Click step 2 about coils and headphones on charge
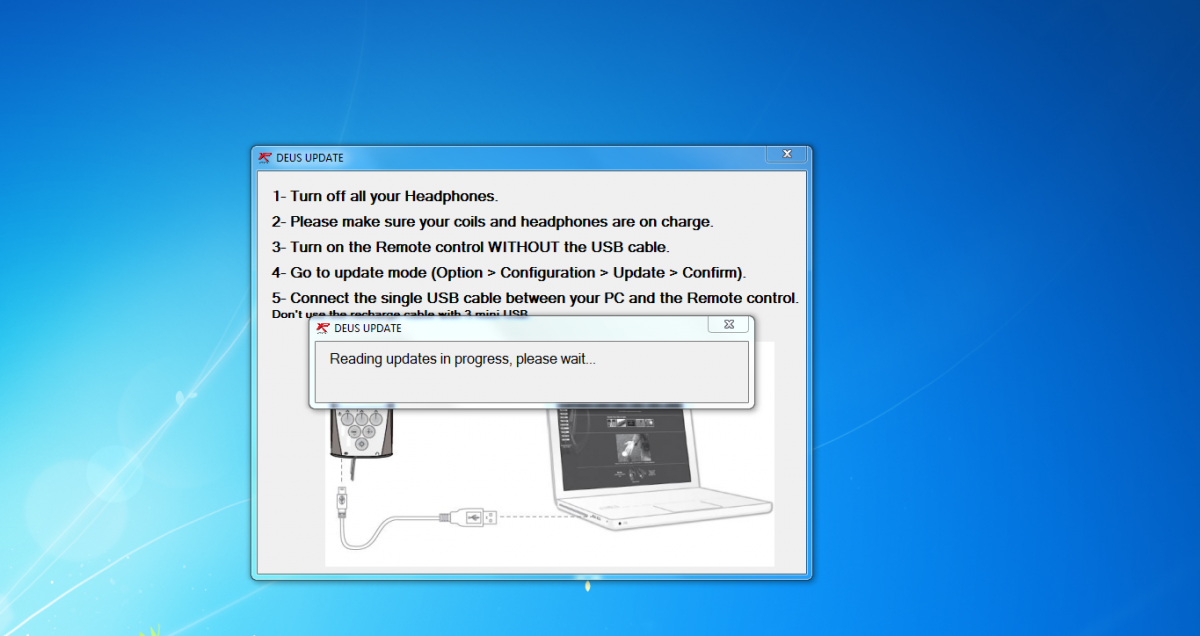The width and height of the screenshot is (1200, 636). pyautogui.click(x=493, y=222)
